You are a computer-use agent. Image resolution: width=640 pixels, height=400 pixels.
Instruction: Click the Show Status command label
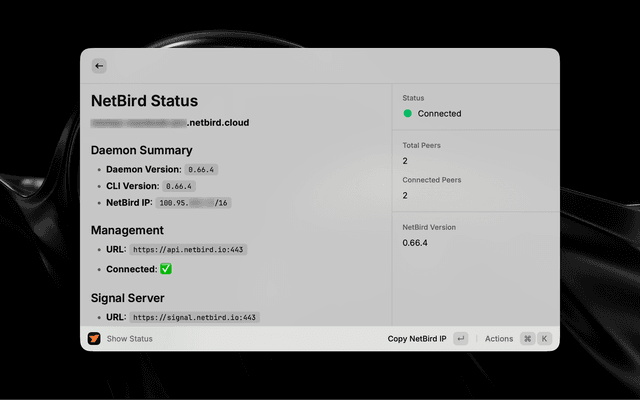point(129,339)
